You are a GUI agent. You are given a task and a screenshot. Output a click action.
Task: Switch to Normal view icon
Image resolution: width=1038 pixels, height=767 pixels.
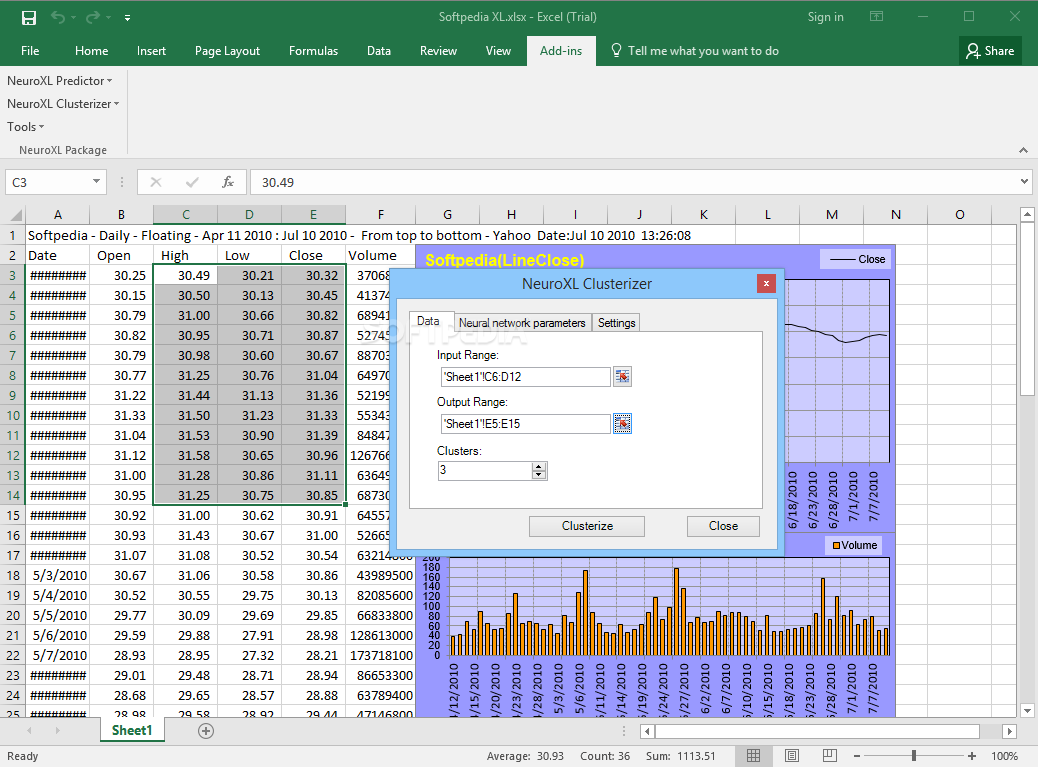pyautogui.click(x=753, y=756)
